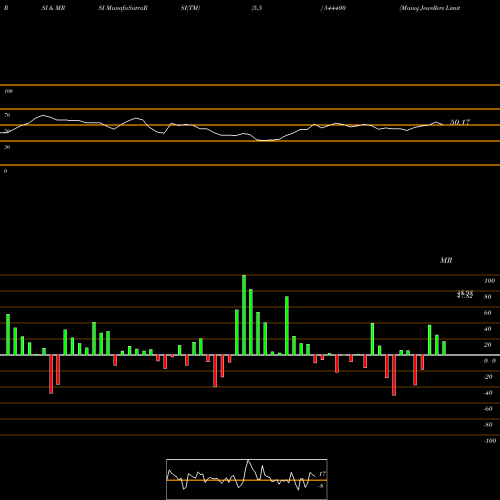
Task: Click the tallest green bar in MR histogram
Action: [x=244, y=315]
